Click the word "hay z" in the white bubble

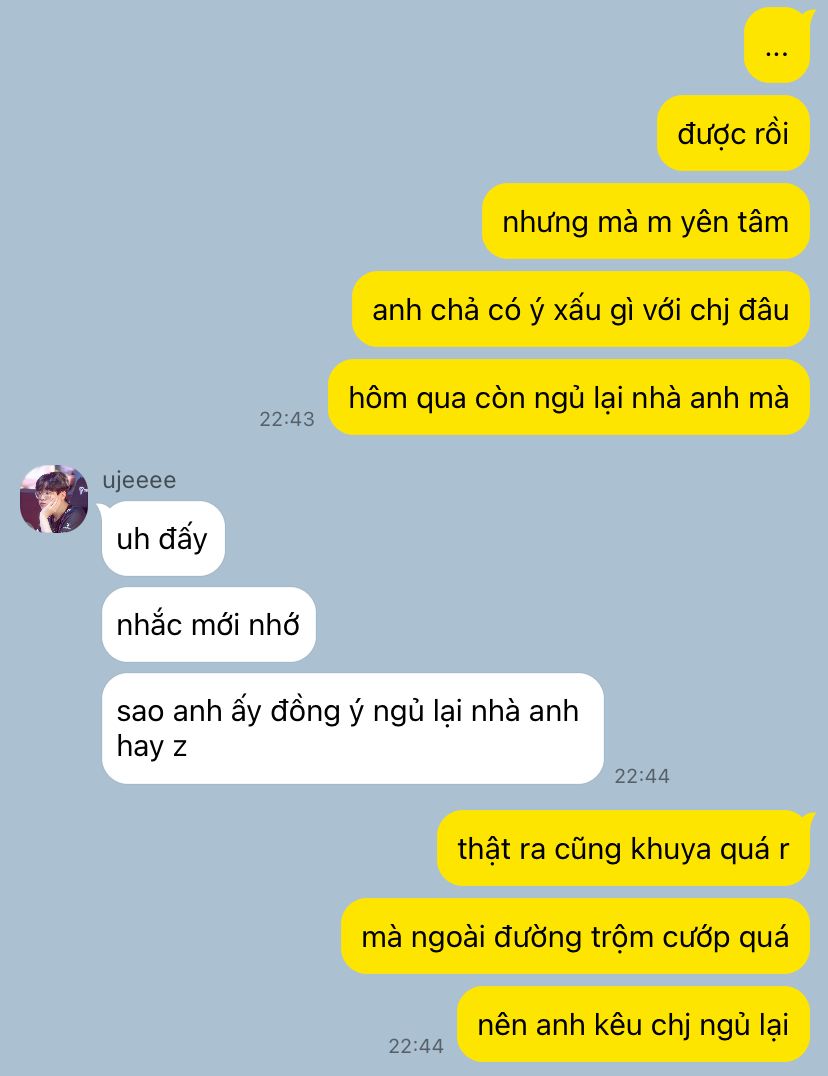point(152,747)
